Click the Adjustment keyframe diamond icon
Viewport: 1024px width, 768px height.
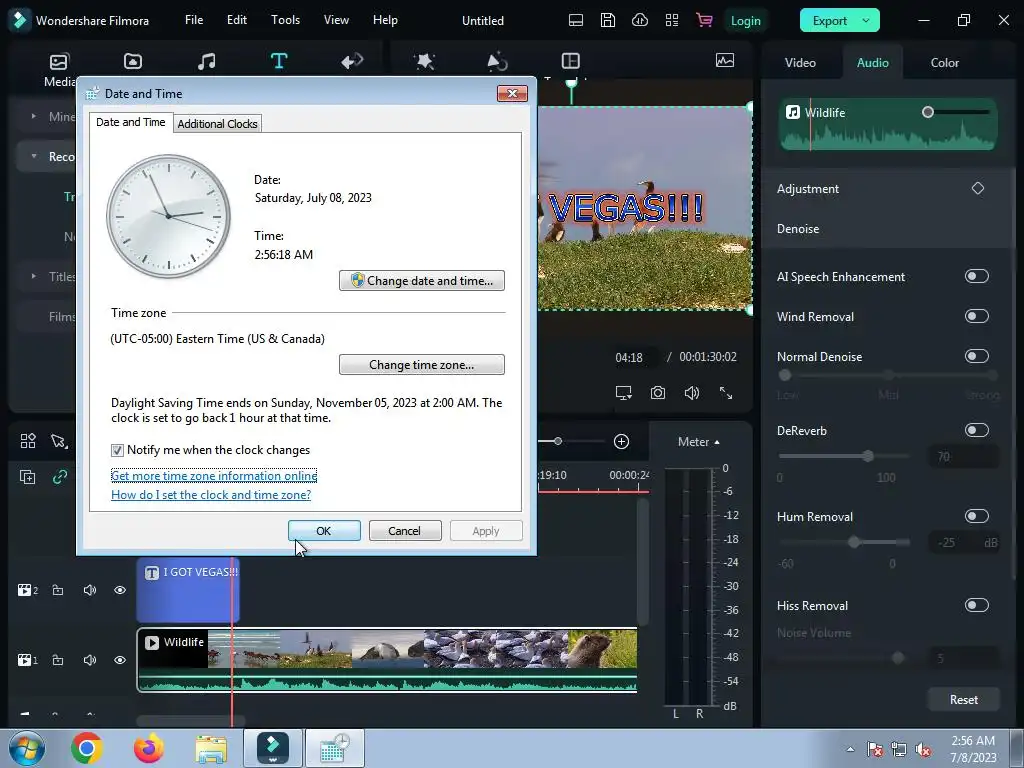click(978, 188)
